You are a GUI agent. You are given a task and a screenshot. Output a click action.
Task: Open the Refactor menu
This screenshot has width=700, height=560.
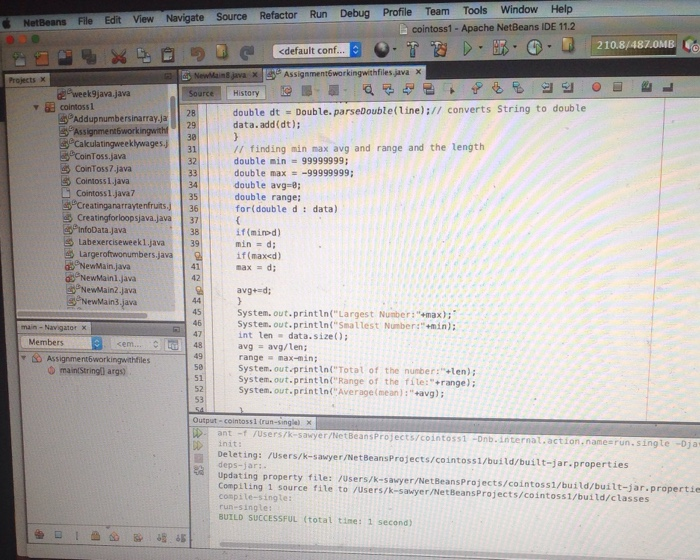(x=278, y=15)
